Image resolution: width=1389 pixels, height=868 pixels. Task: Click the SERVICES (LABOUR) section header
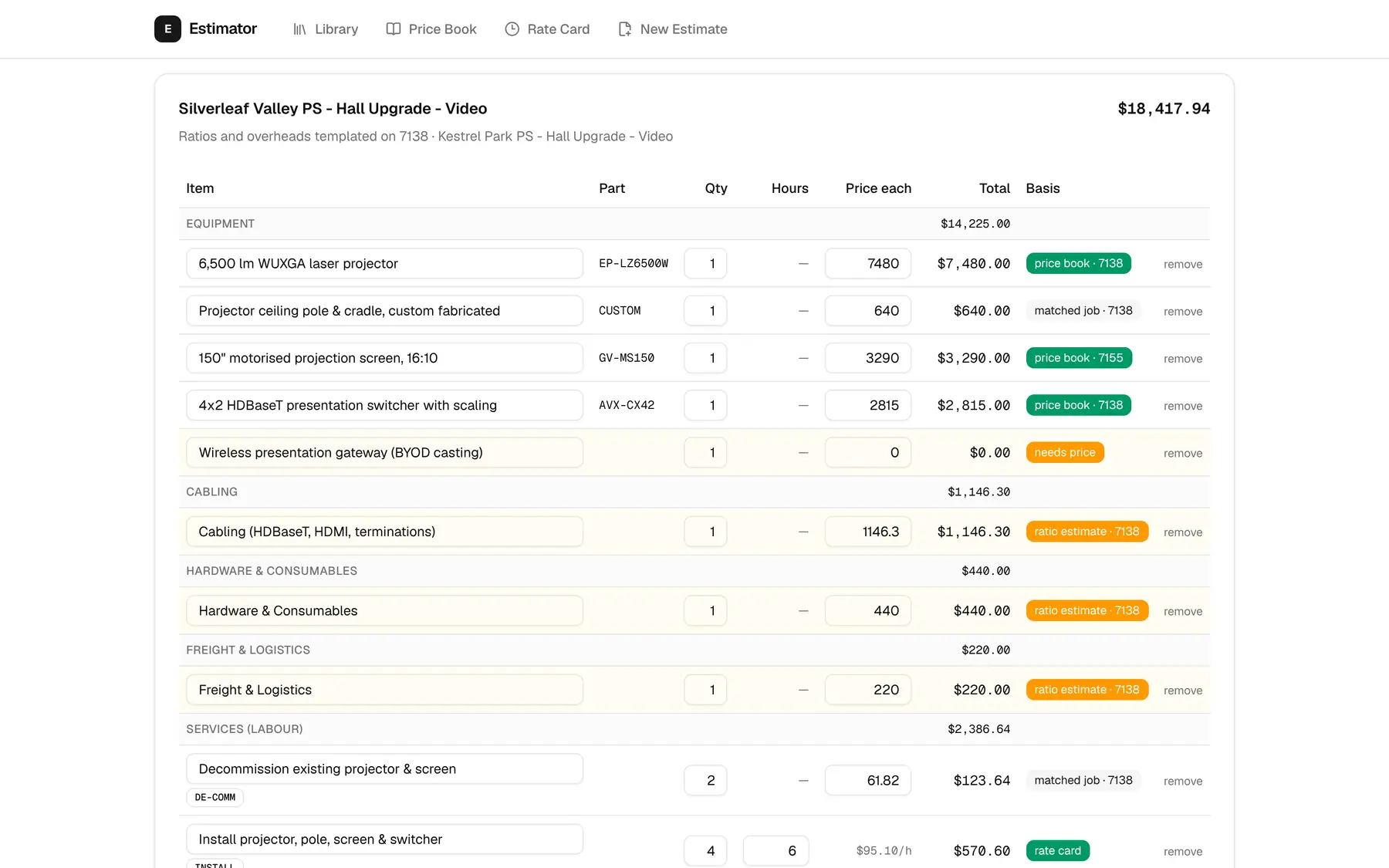point(245,729)
